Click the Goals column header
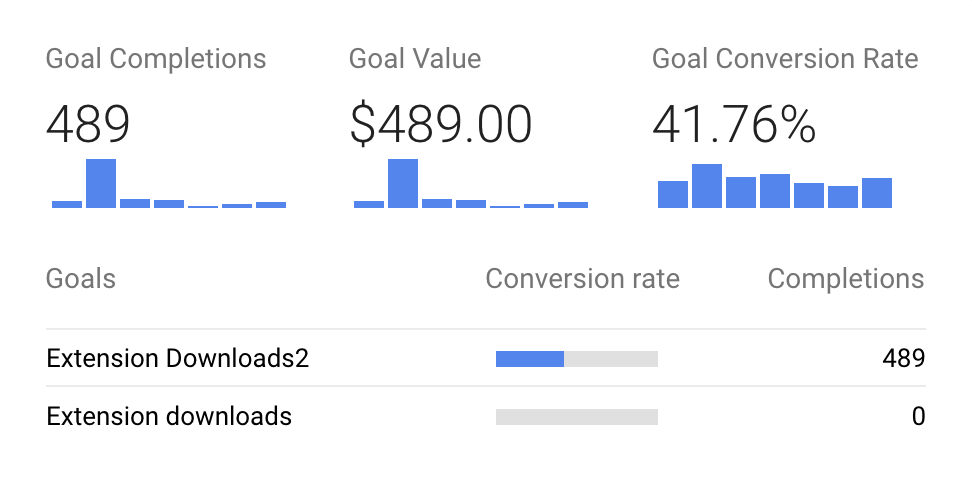This screenshot has height=488, width=972. (x=81, y=279)
